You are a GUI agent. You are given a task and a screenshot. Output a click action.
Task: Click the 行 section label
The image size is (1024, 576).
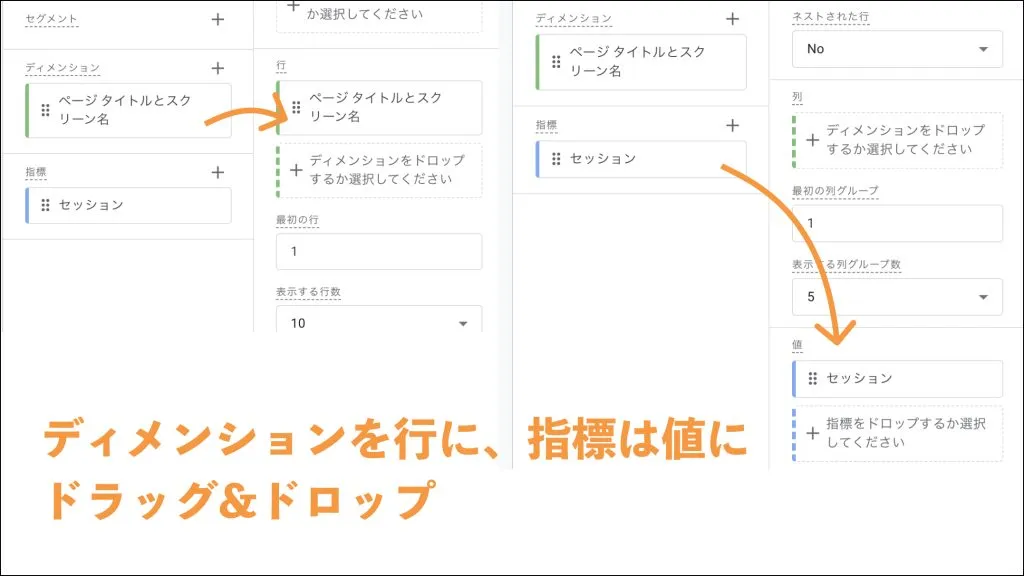[281, 66]
